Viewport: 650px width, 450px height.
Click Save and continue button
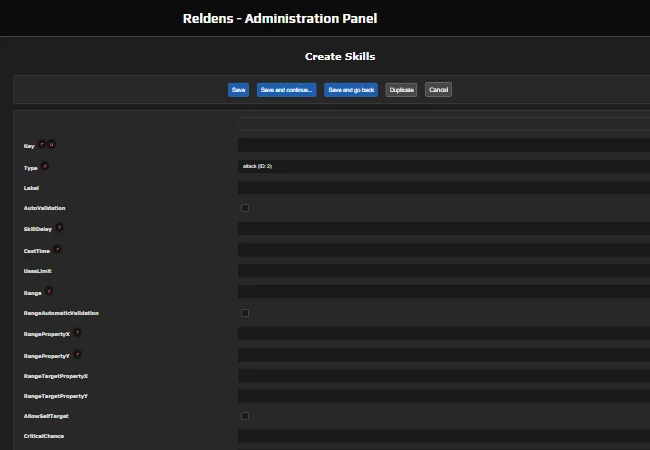coord(286,90)
